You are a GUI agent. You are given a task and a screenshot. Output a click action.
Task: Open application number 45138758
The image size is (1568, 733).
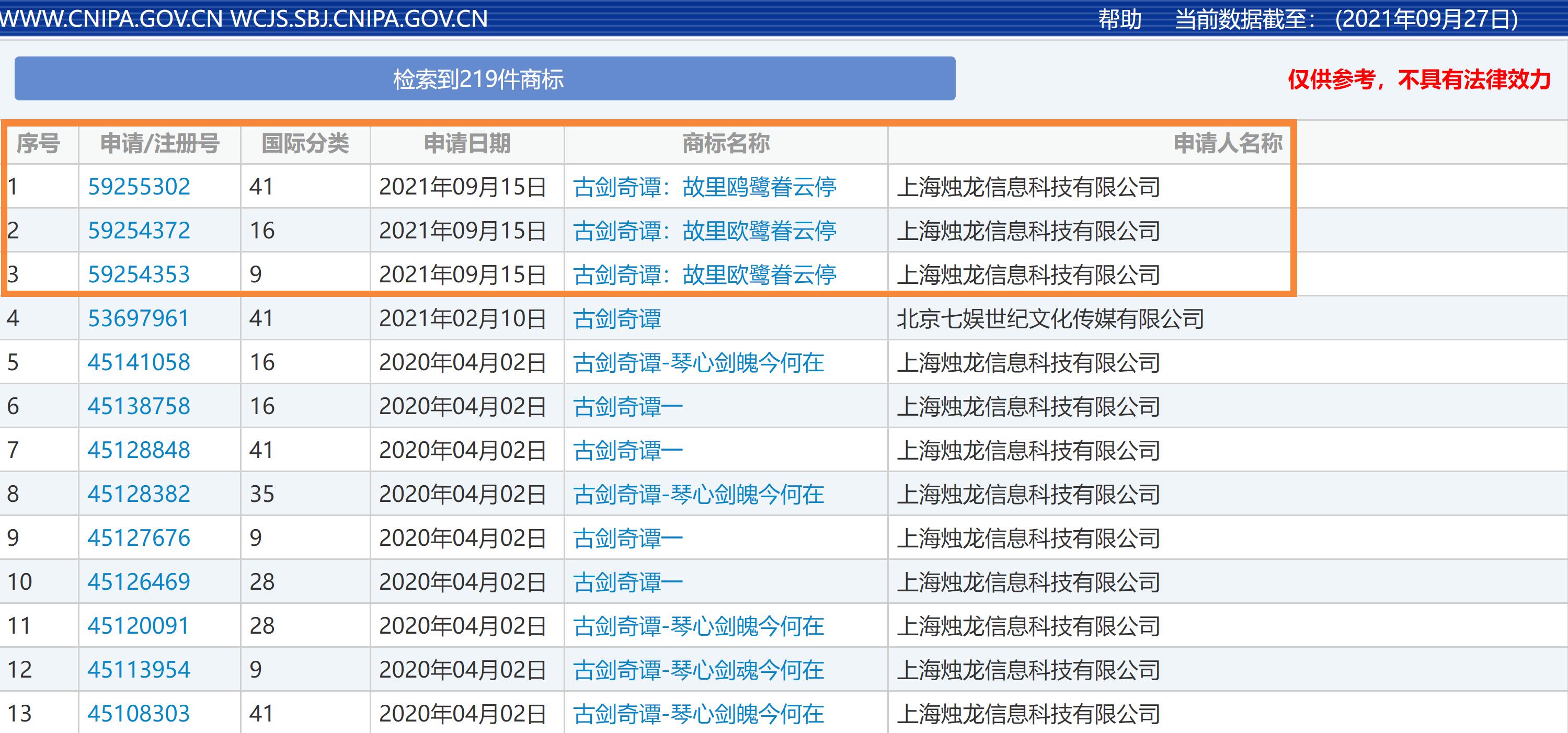139,406
